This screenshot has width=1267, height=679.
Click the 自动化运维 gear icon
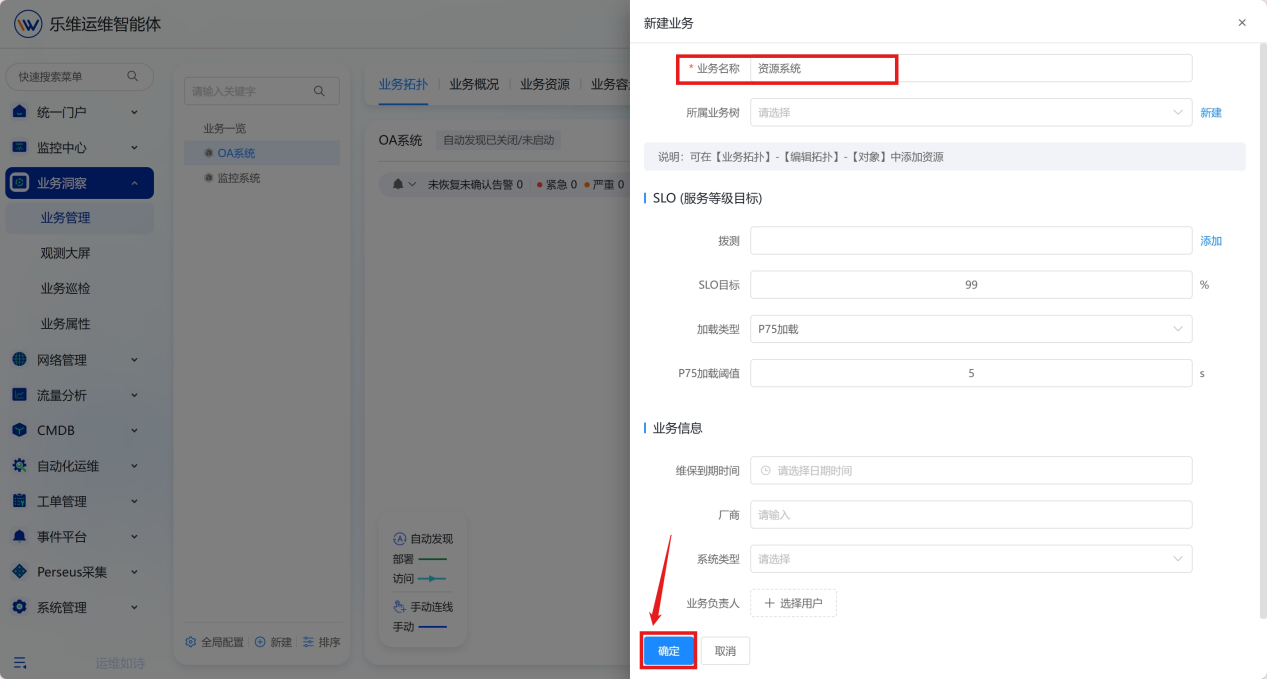[x=19, y=466]
